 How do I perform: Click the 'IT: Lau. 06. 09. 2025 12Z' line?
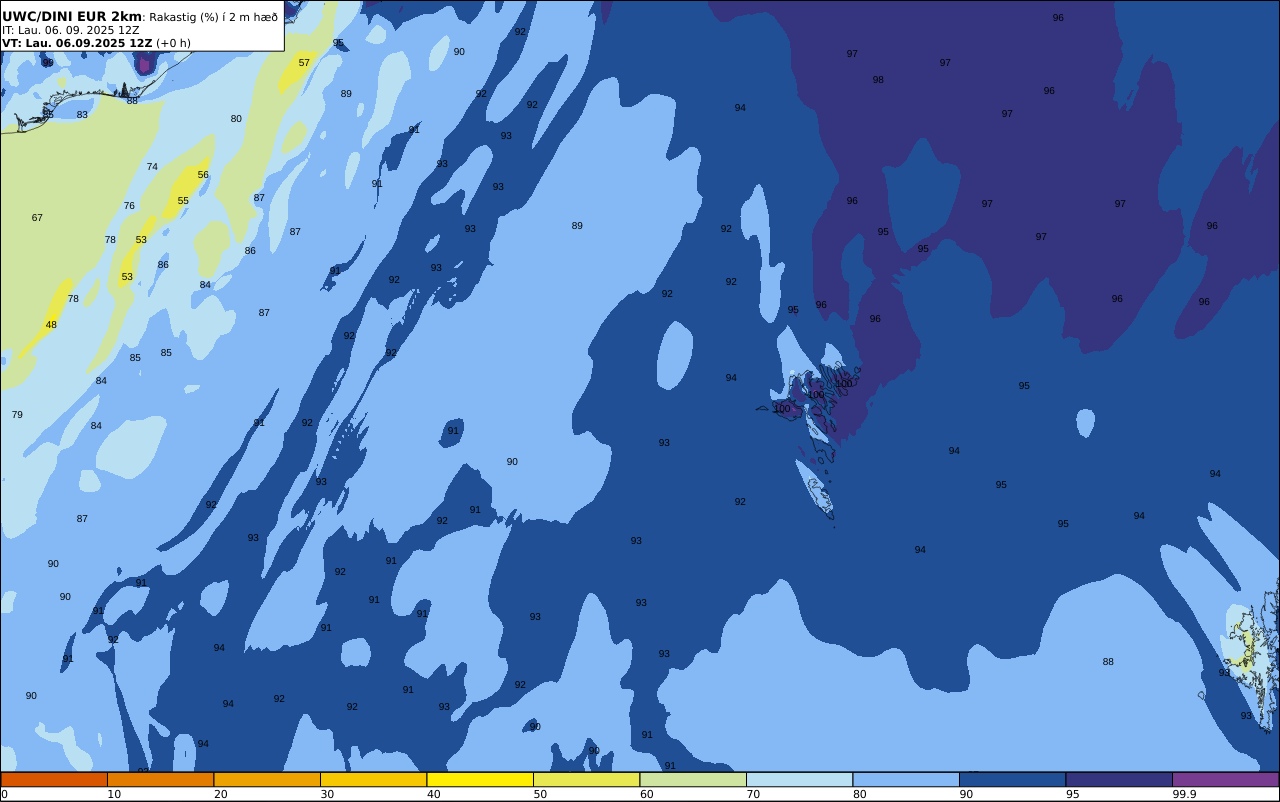pos(71,30)
